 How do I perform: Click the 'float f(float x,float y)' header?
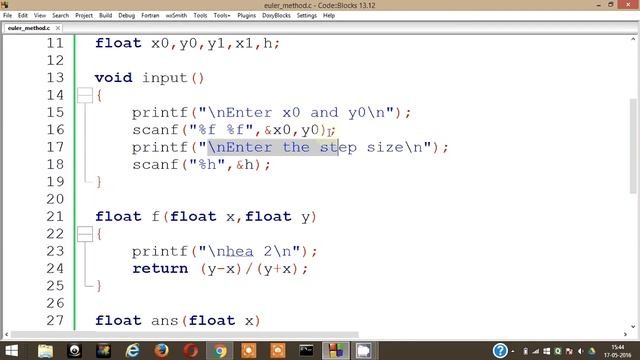206,217
